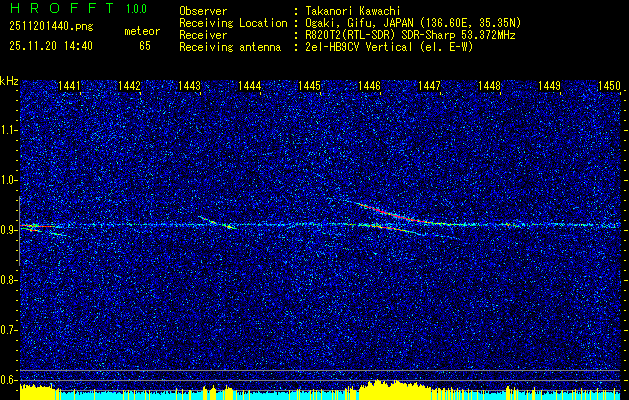Click the 1441 time axis marker
This screenshot has height=400, width=629.
pos(69,86)
